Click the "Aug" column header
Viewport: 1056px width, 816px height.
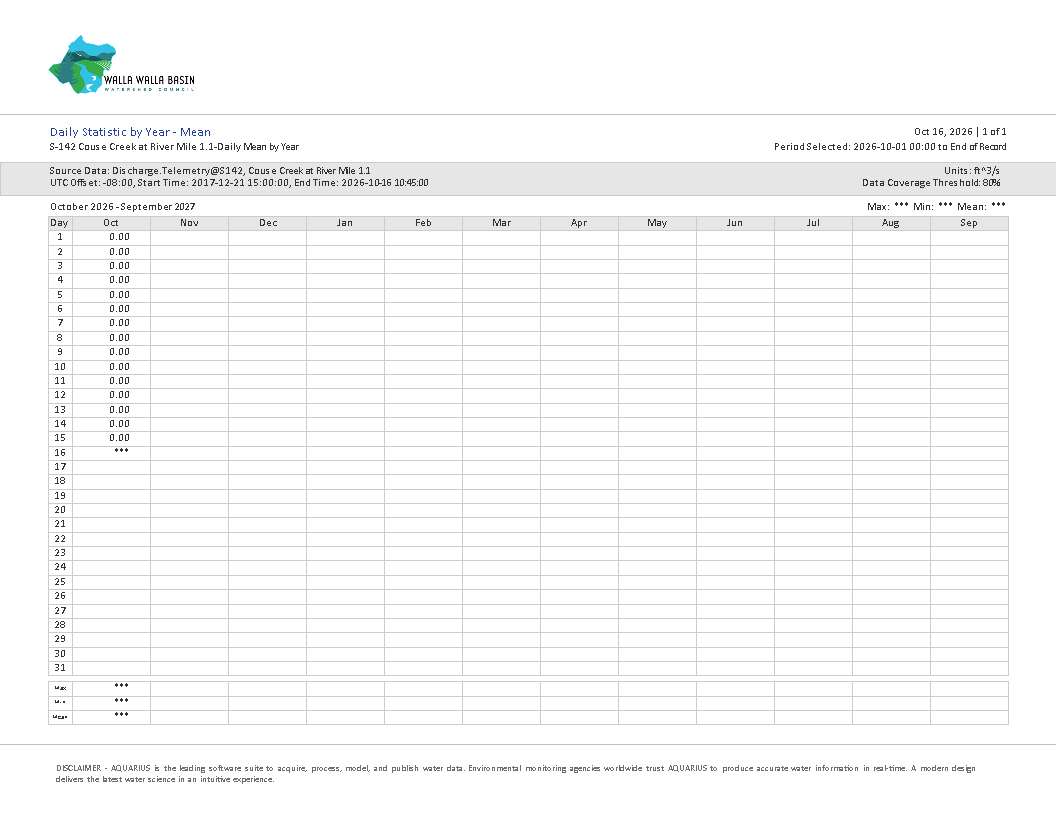891,223
